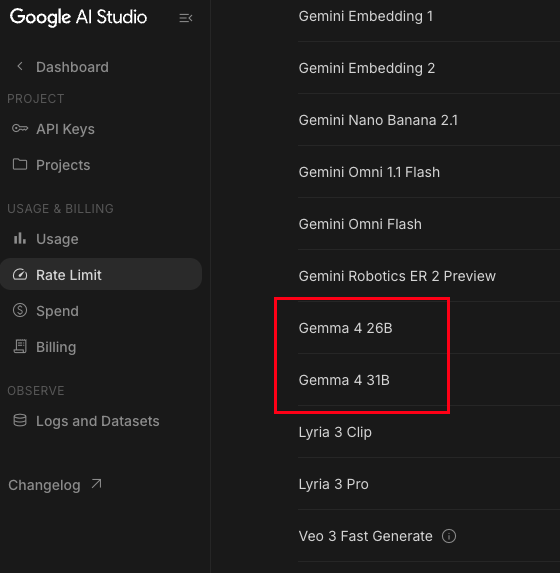Select the Lyria 3 Clip row

429,432
